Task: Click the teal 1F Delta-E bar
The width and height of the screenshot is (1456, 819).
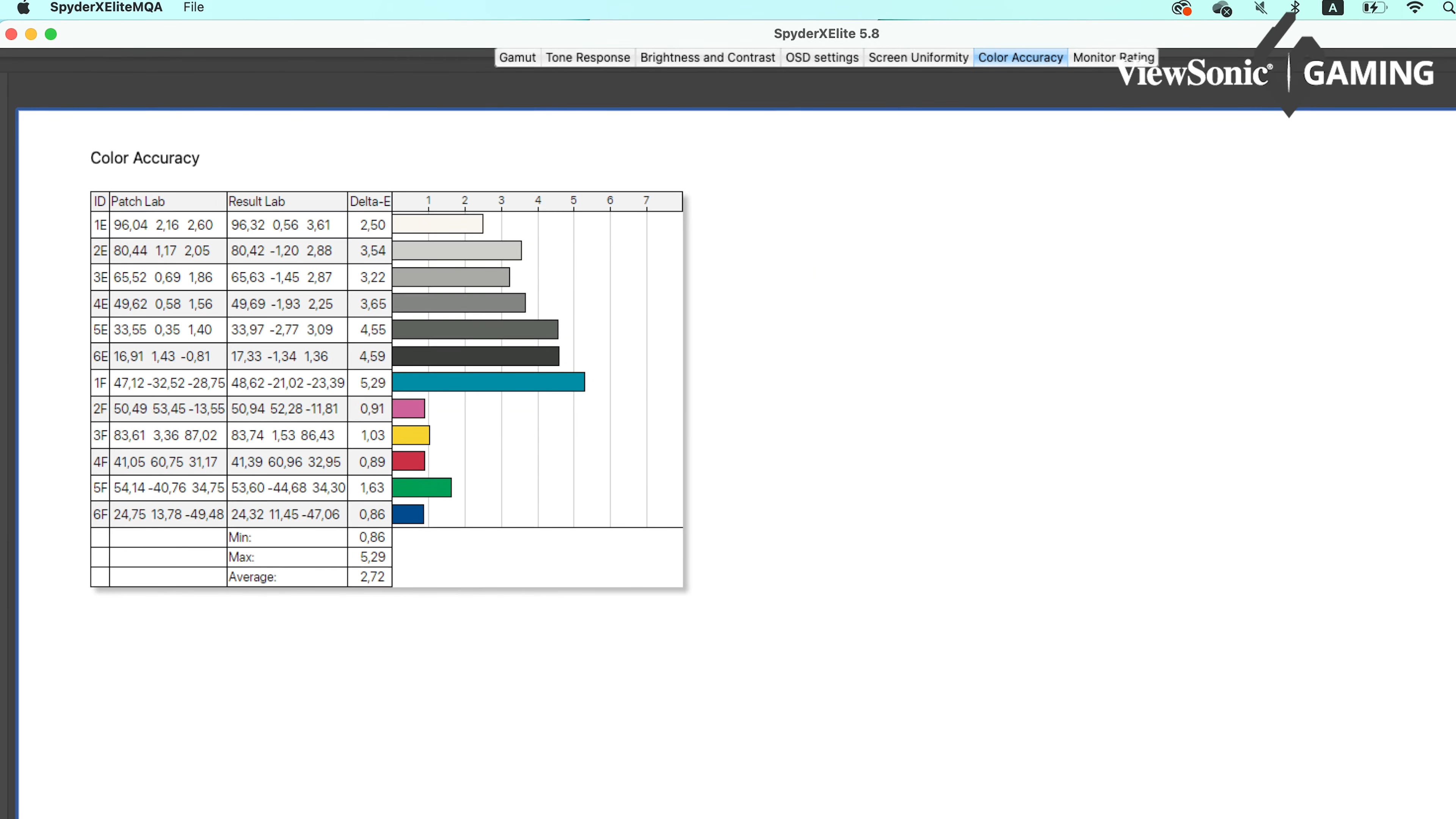Action: 488,382
